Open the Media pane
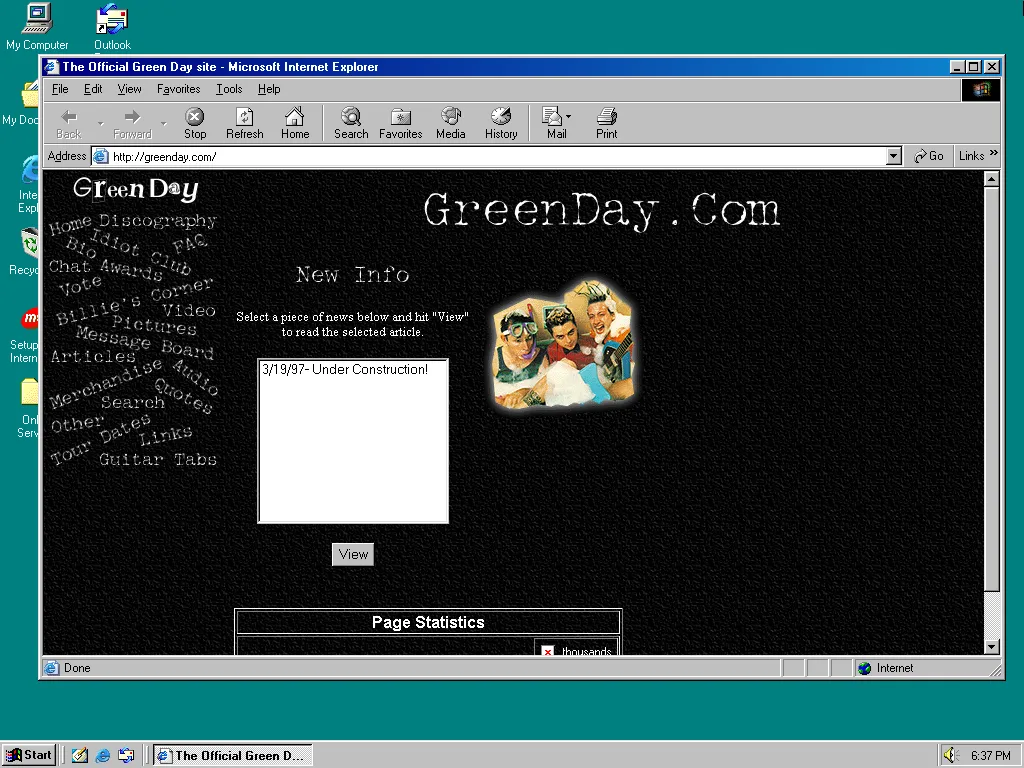This screenshot has width=1024, height=768. pos(450,122)
